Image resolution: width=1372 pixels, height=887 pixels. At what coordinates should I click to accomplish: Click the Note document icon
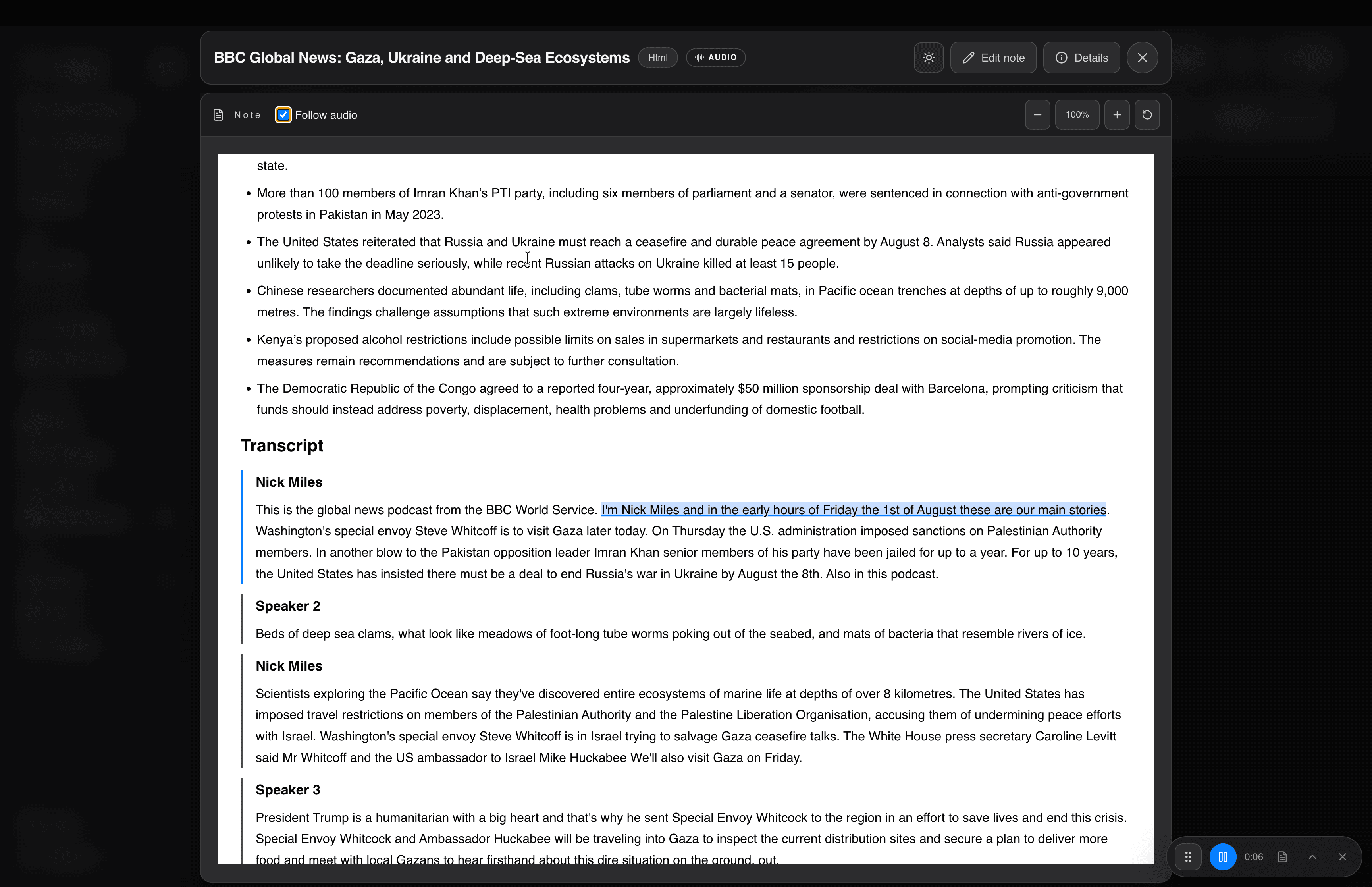218,115
